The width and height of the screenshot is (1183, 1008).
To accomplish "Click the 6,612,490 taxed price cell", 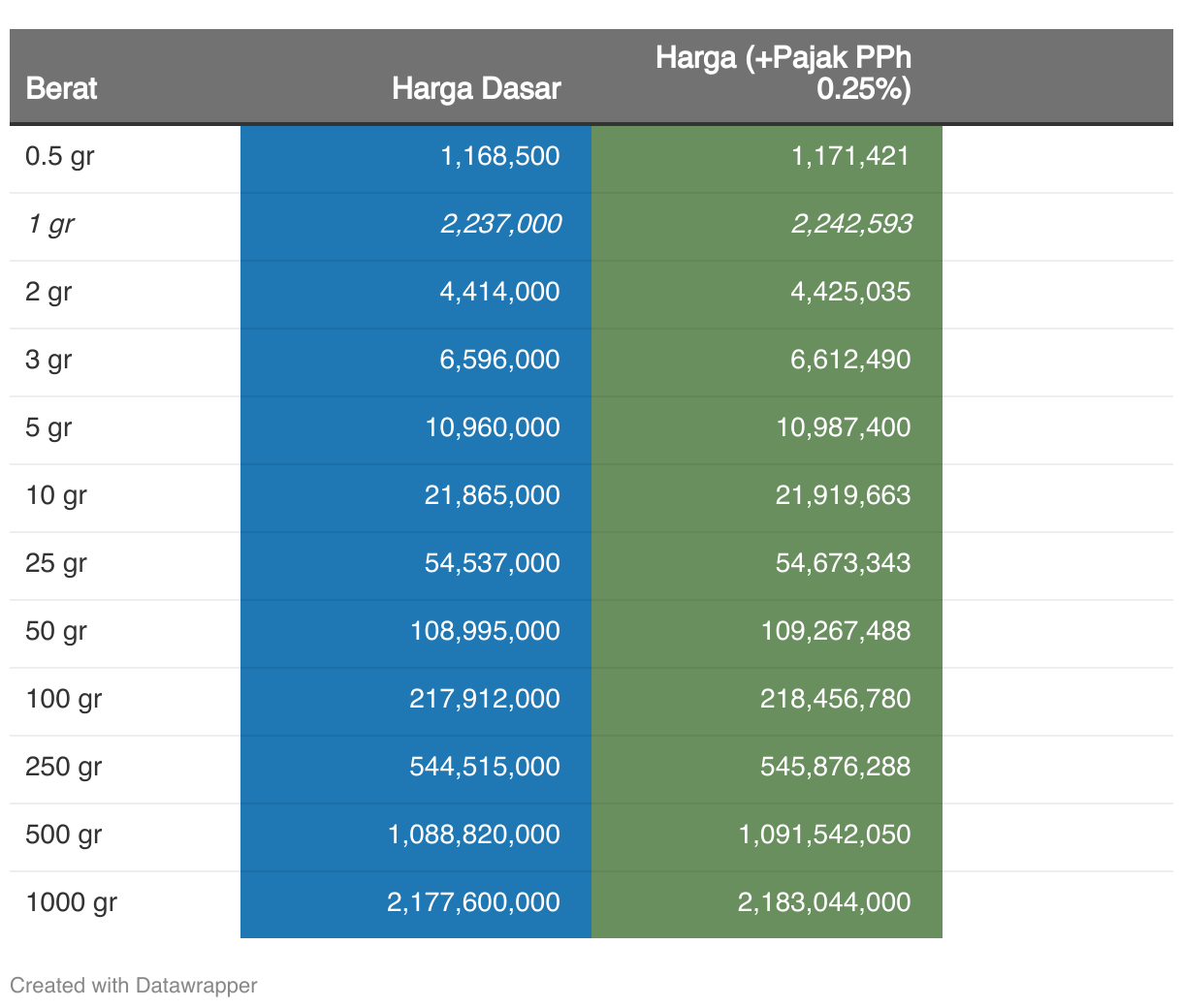I will coord(850,360).
